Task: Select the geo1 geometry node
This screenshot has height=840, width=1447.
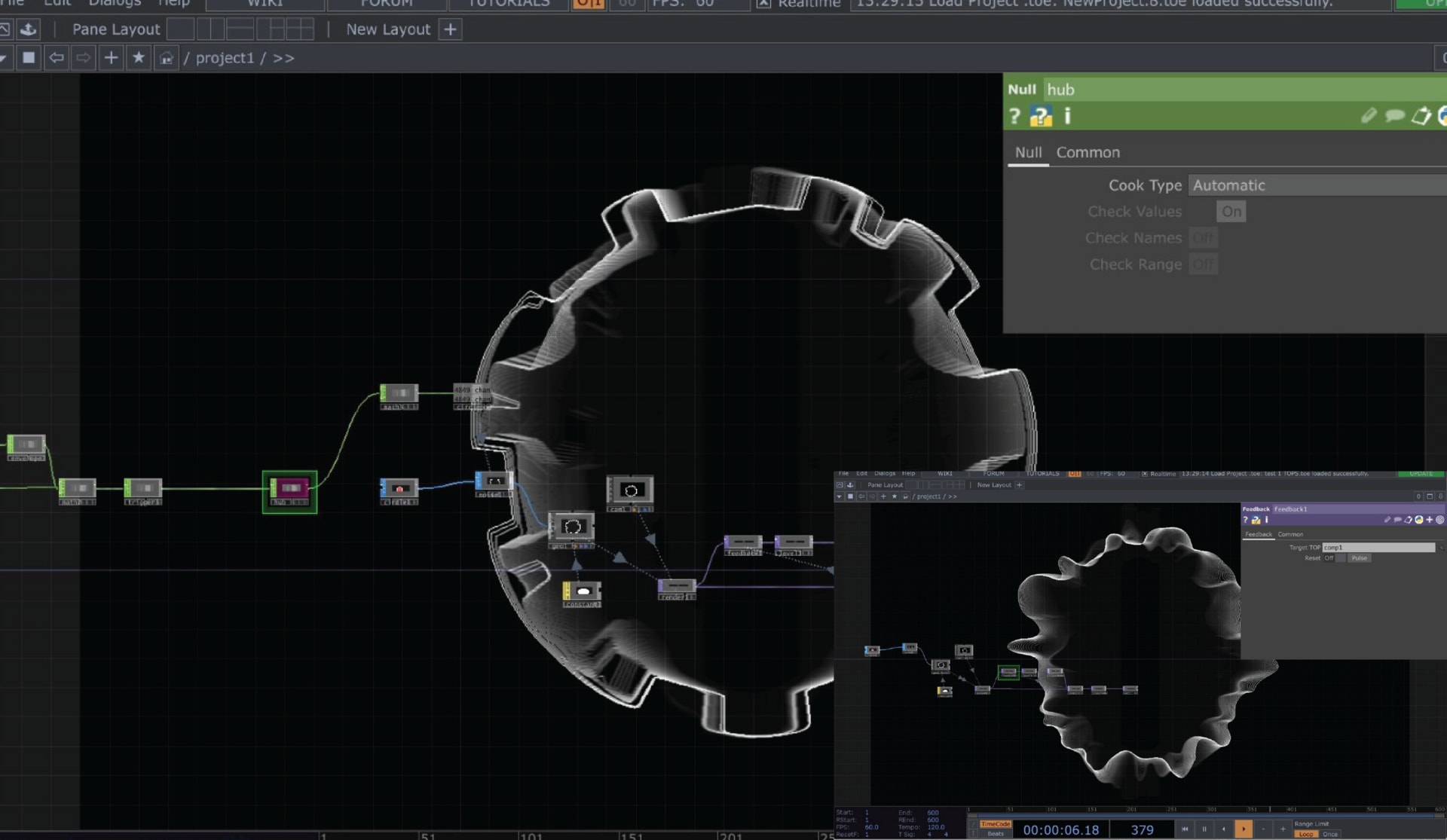Action: (x=571, y=530)
